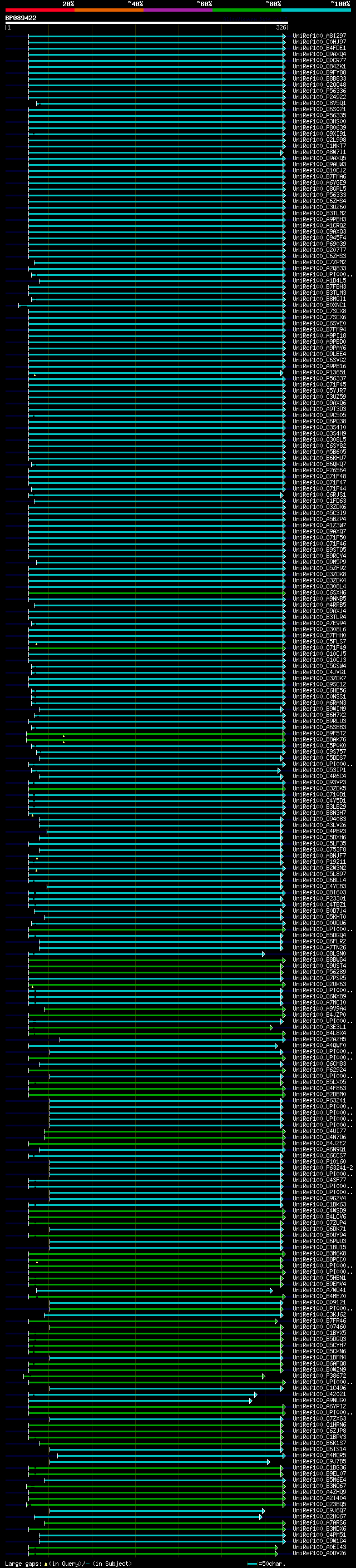Click the purple ~60% identity legend bar
Viewport: 356px width, 1568px height.
(179, 10)
